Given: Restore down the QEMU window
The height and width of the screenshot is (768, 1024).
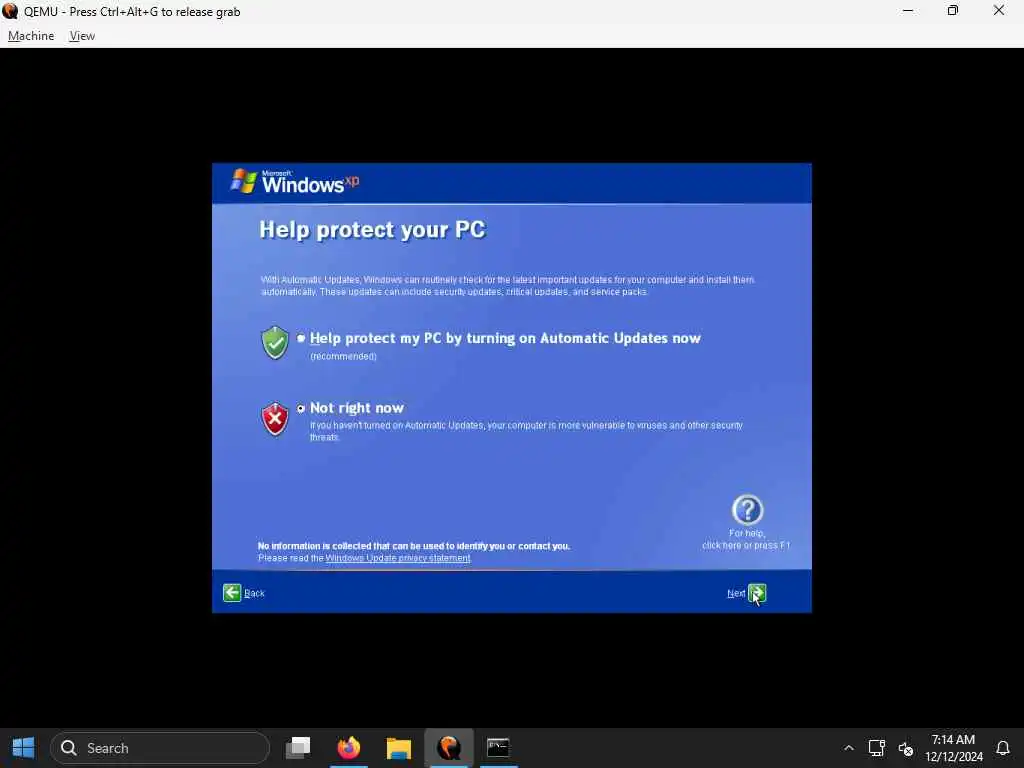Looking at the screenshot, I should point(953,11).
